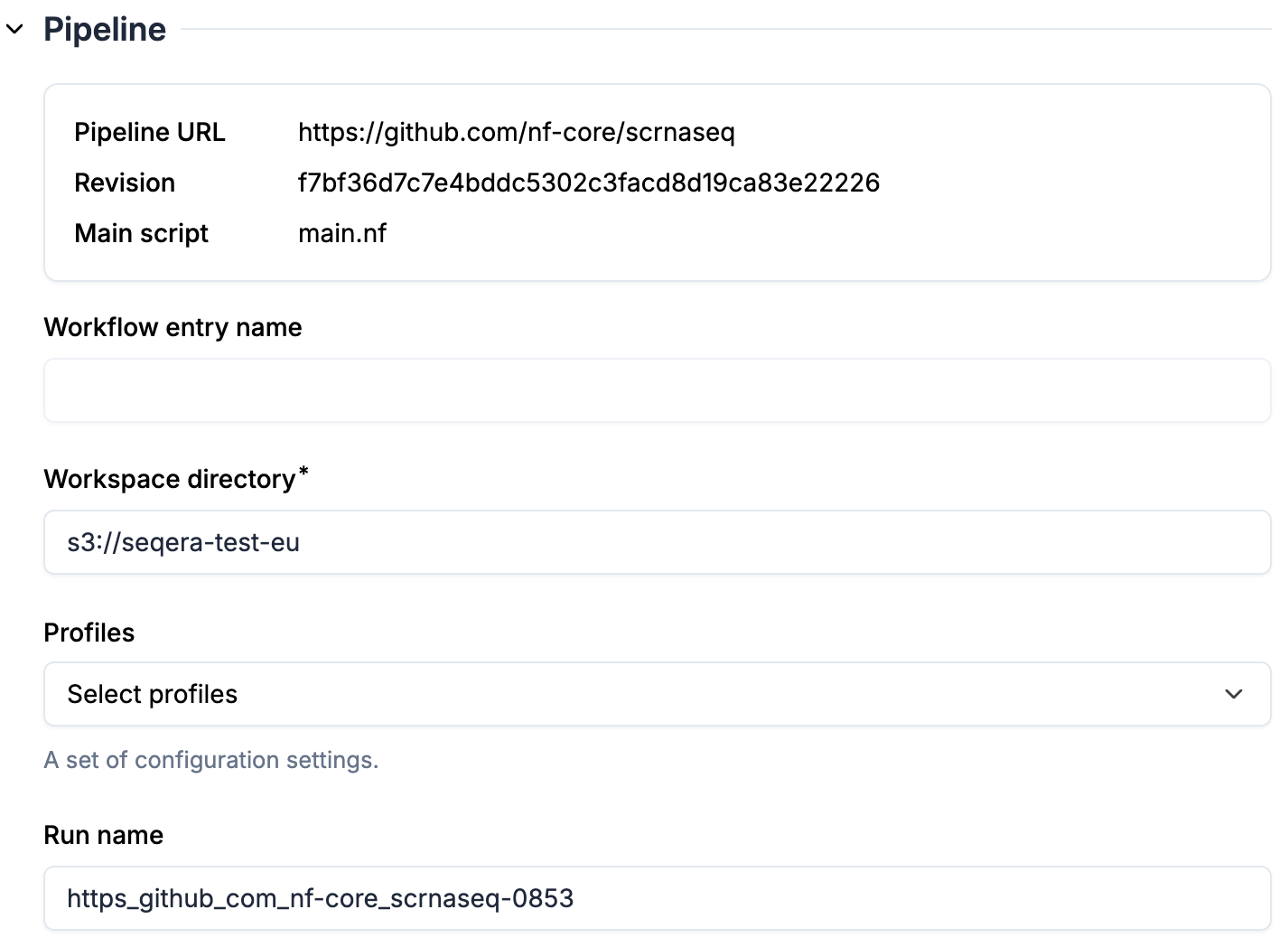Click the Main script label
The height and width of the screenshot is (947, 1288).
[x=141, y=234]
